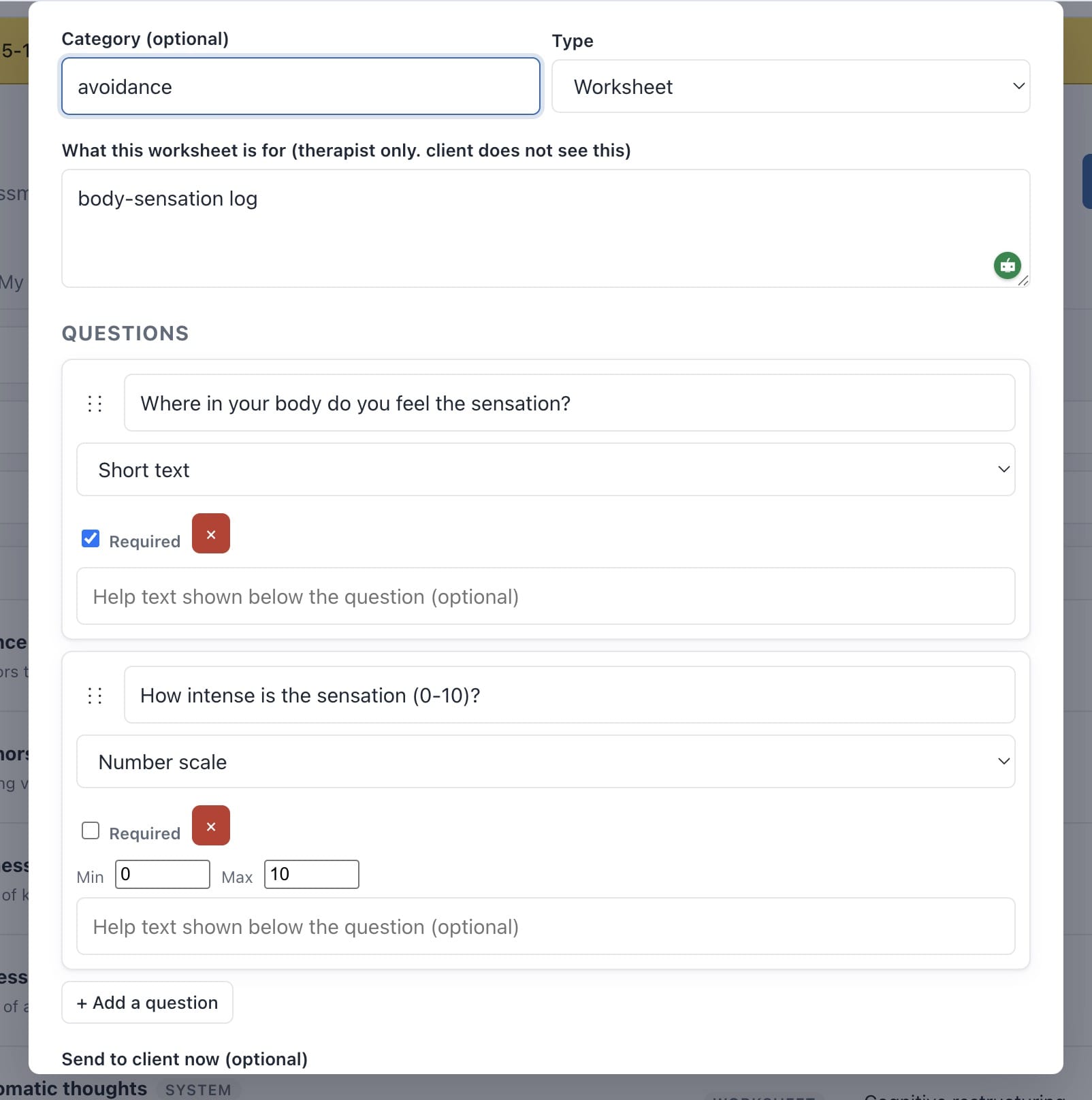Viewport: 1092px width, 1100px height.
Task: Click the Max value field showing 10
Action: coord(312,875)
